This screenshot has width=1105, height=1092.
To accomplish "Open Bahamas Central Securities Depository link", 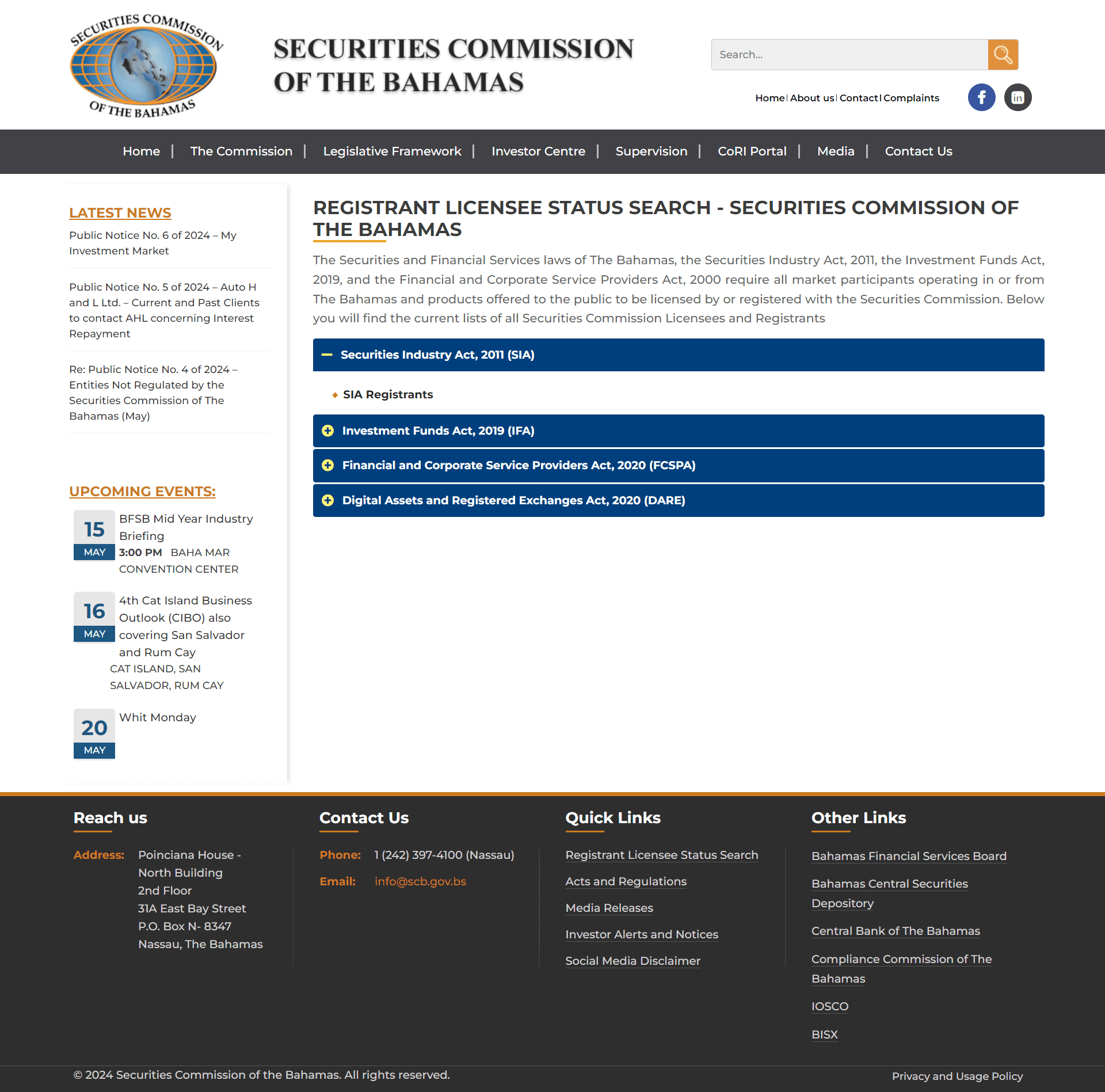I will click(x=890, y=893).
